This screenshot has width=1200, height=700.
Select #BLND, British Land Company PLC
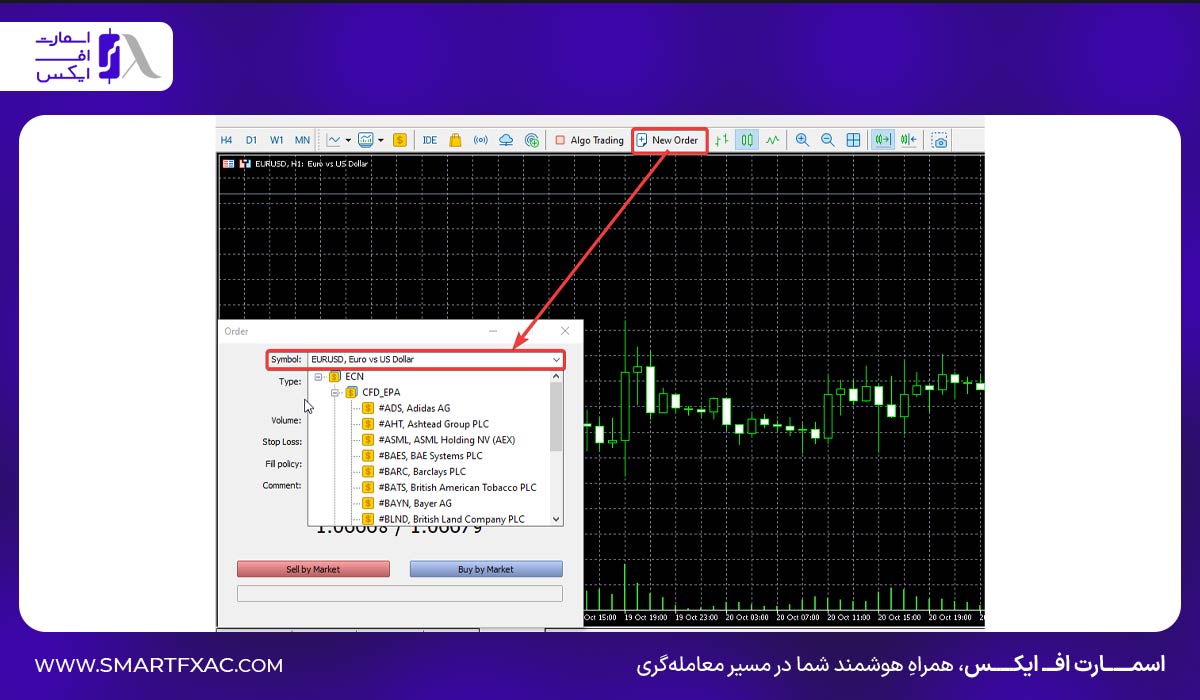443,519
